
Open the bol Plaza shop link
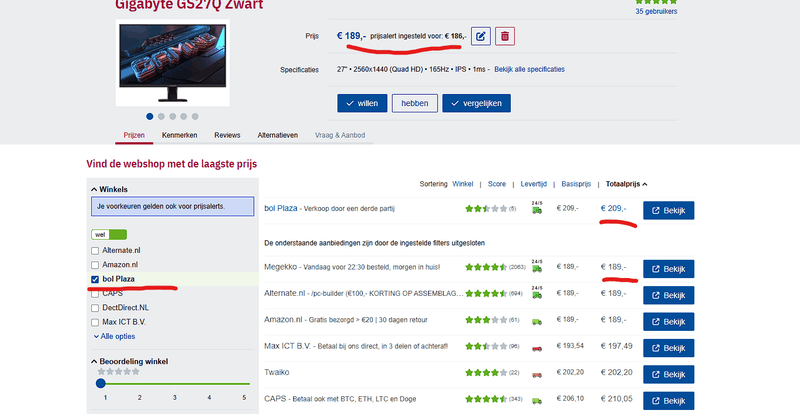coord(281,208)
